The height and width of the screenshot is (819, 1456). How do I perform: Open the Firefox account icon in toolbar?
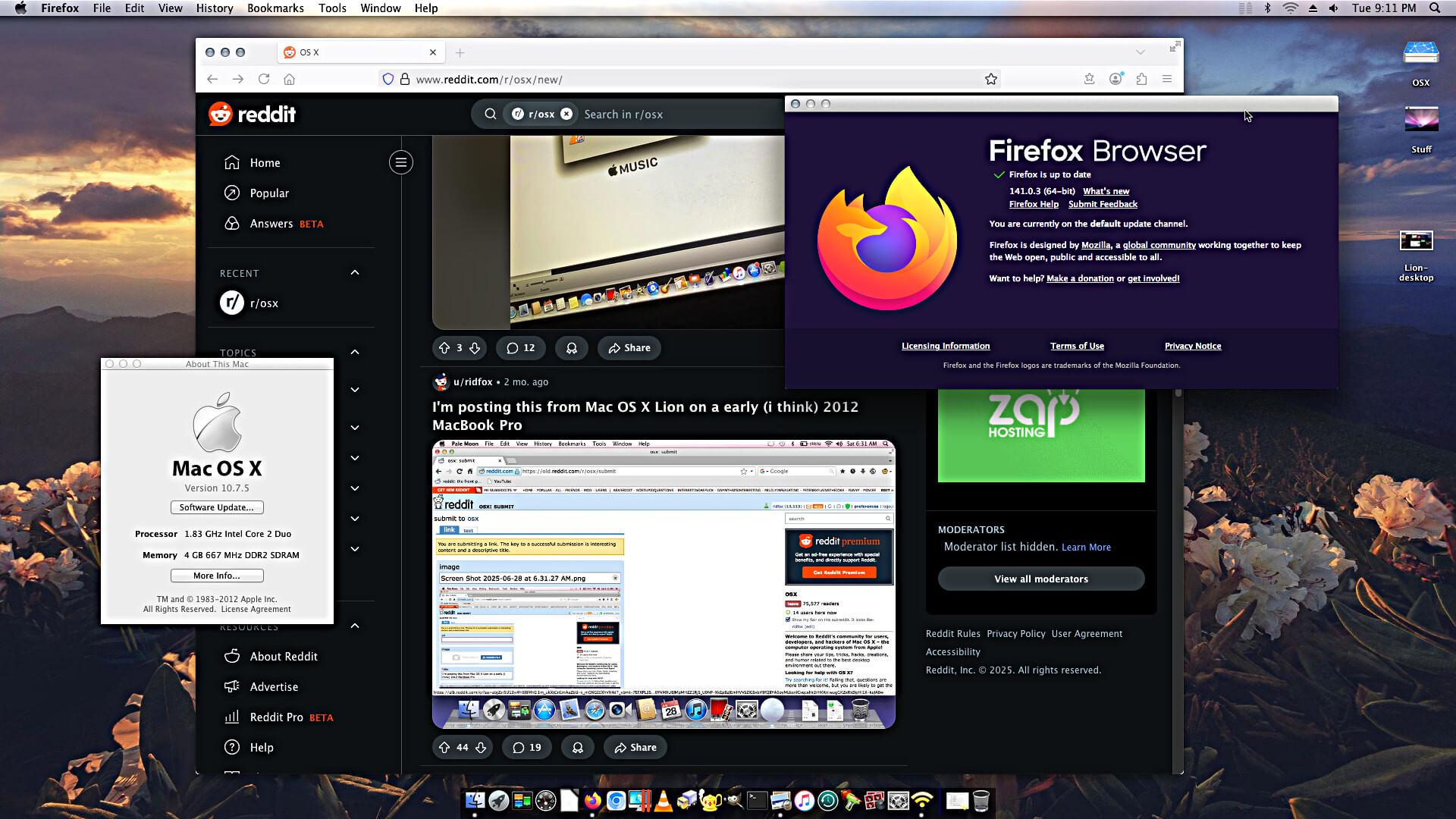point(1116,79)
